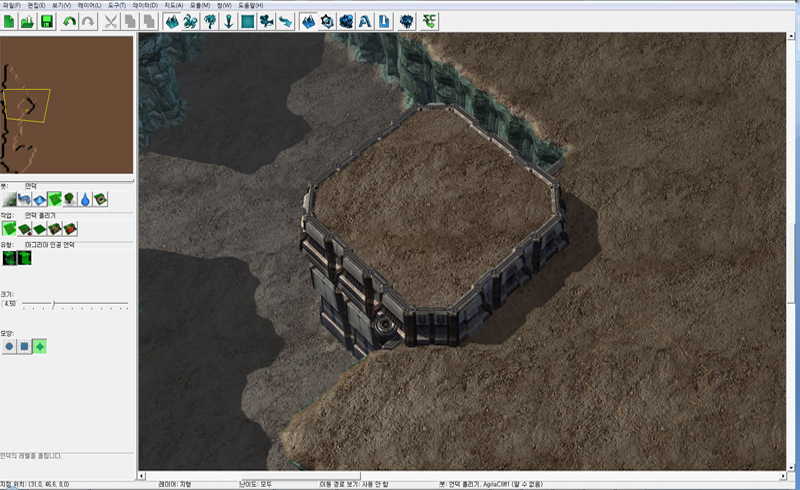Open the data editor cubes icon
This screenshot has width=800, height=490.
(346, 21)
